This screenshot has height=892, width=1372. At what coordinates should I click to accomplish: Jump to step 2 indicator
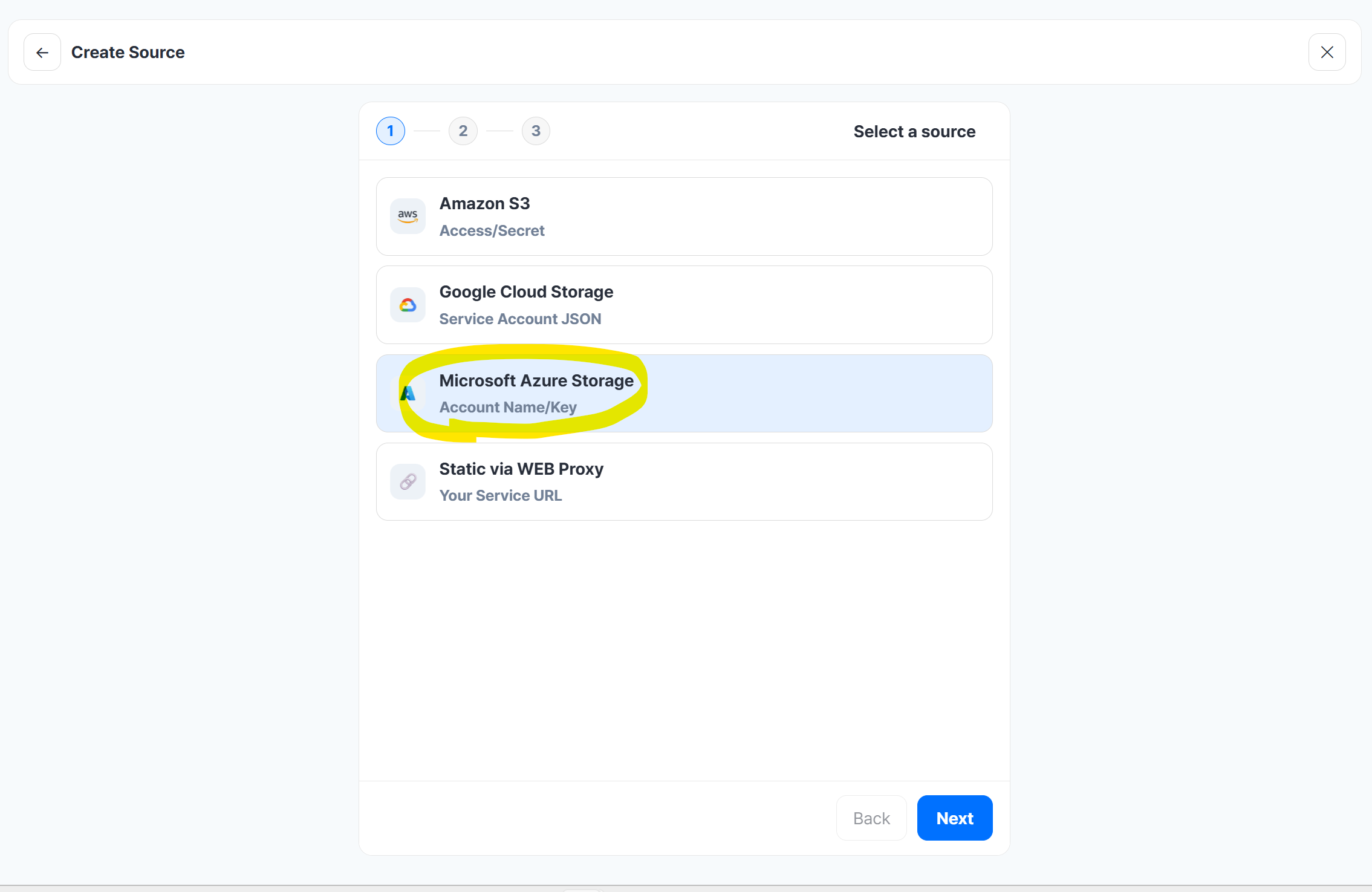463,131
